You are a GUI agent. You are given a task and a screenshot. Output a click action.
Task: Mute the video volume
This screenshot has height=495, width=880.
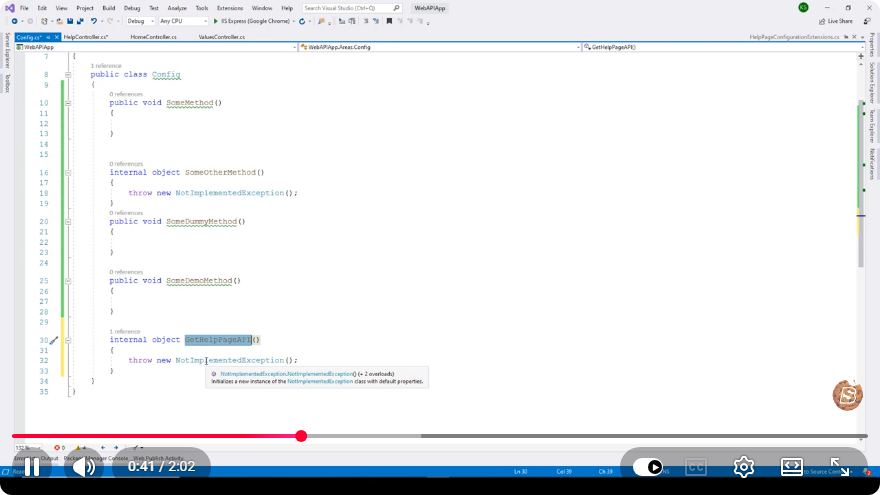(84, 467)
